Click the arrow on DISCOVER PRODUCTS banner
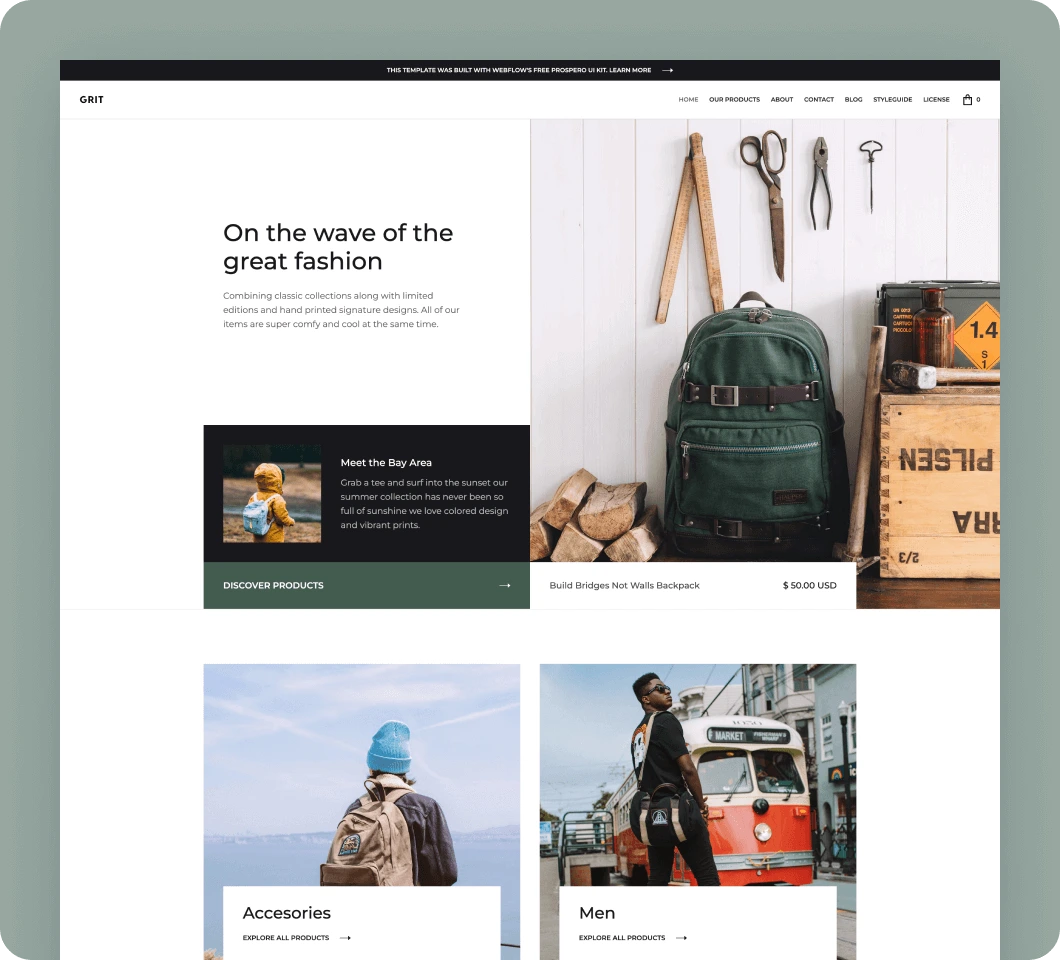 point(505,585)
